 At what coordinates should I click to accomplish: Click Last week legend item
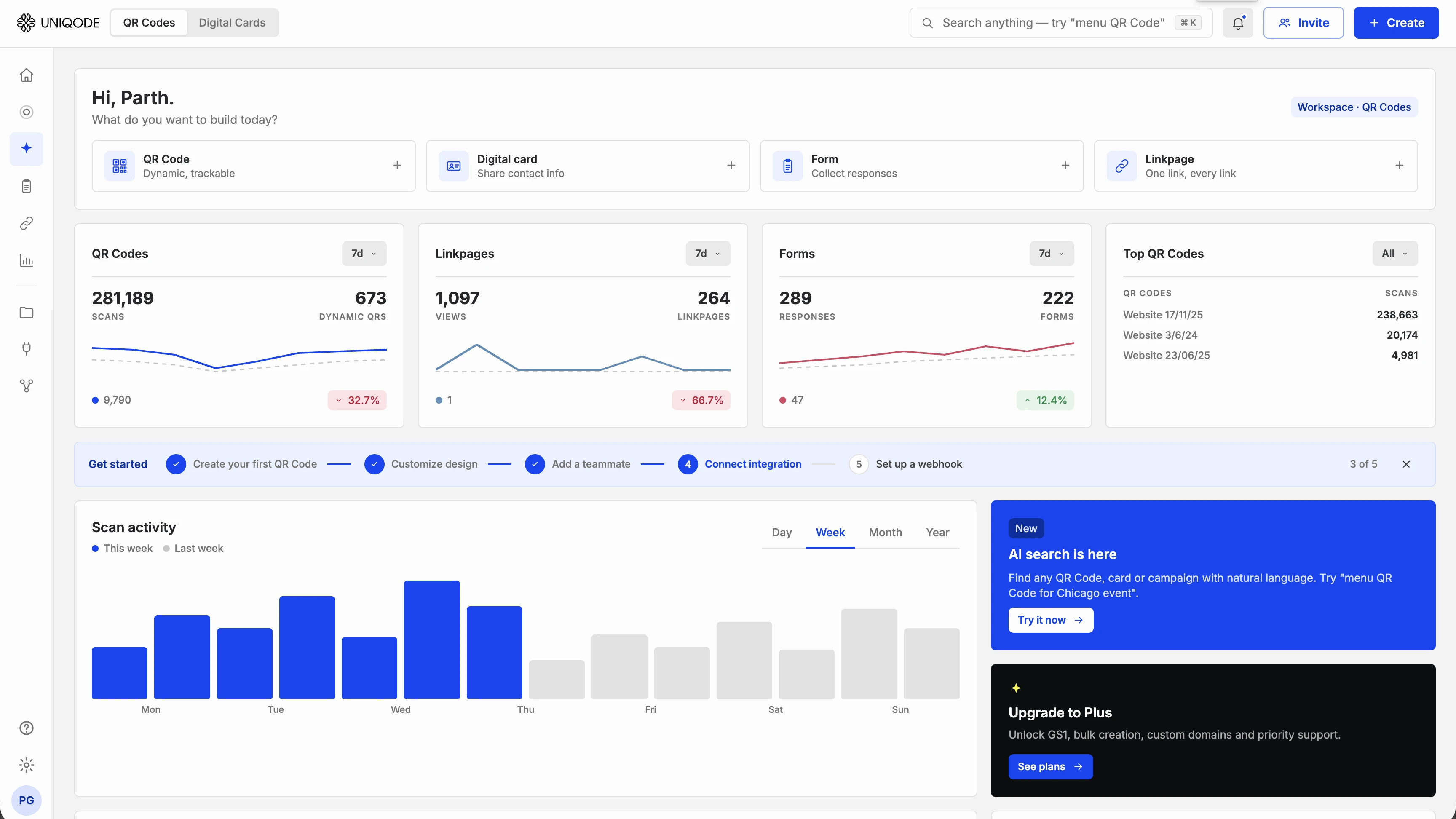click(193, 548)
